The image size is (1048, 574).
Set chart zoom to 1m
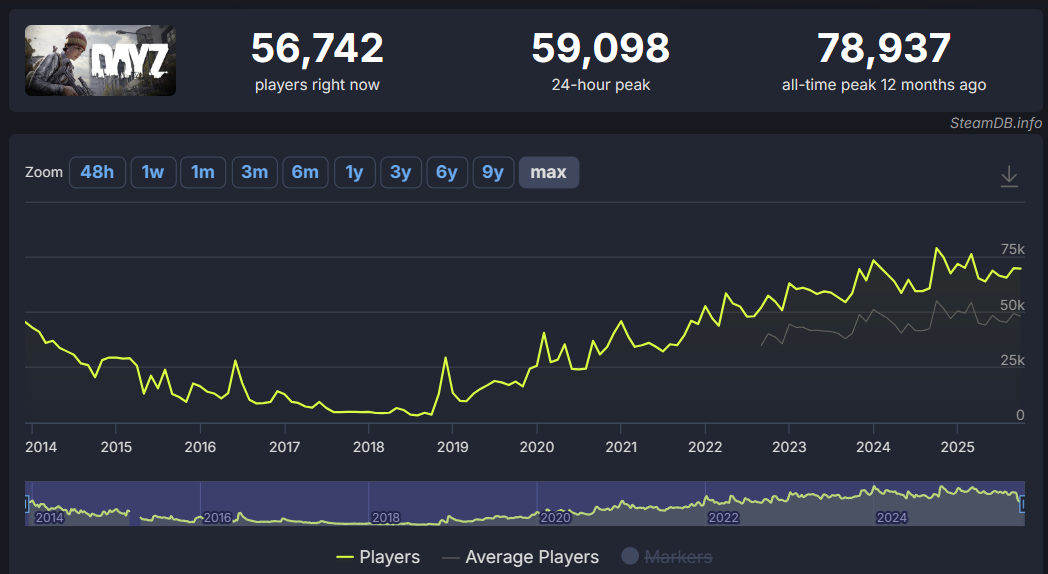tap(203, 172)
